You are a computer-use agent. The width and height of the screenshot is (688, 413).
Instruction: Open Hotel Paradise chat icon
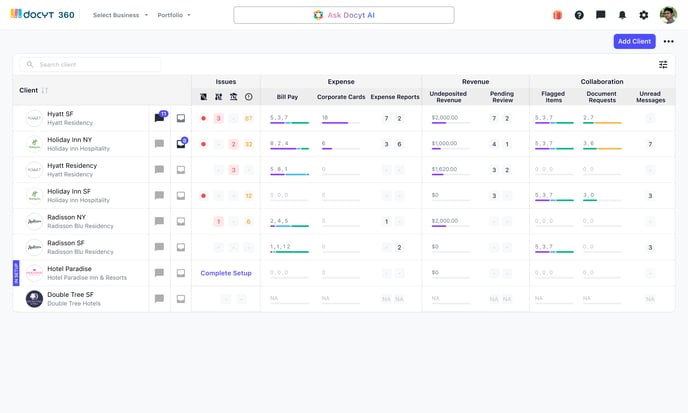(159, 273)
